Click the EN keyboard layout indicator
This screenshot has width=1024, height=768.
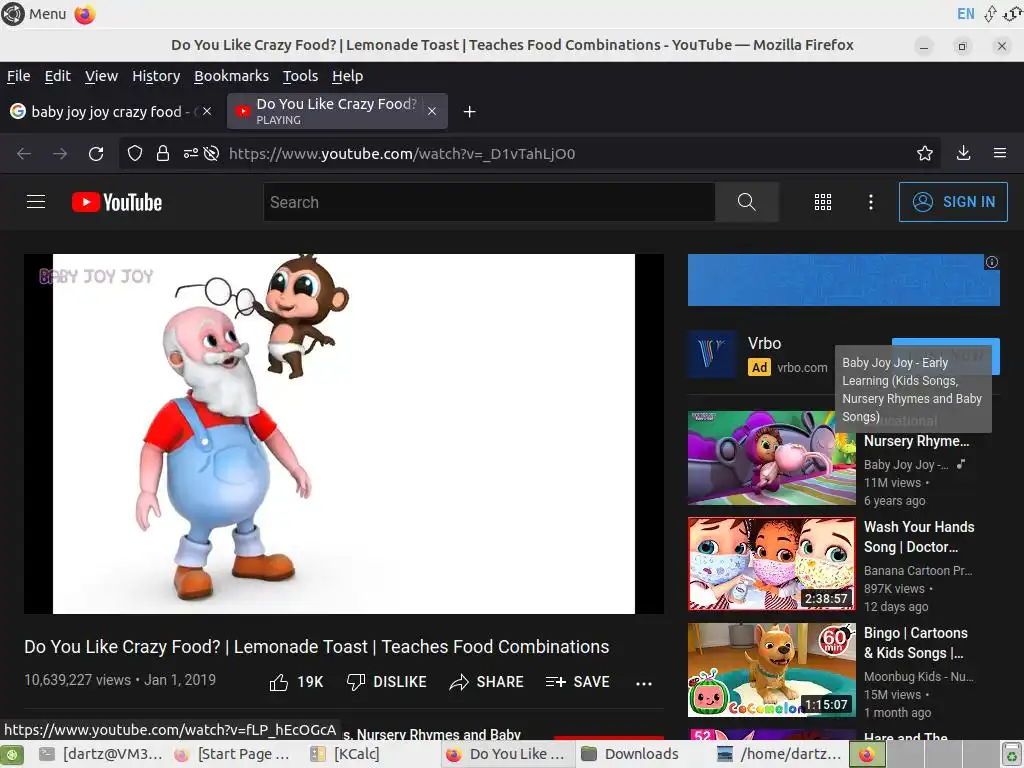point(965,14)
